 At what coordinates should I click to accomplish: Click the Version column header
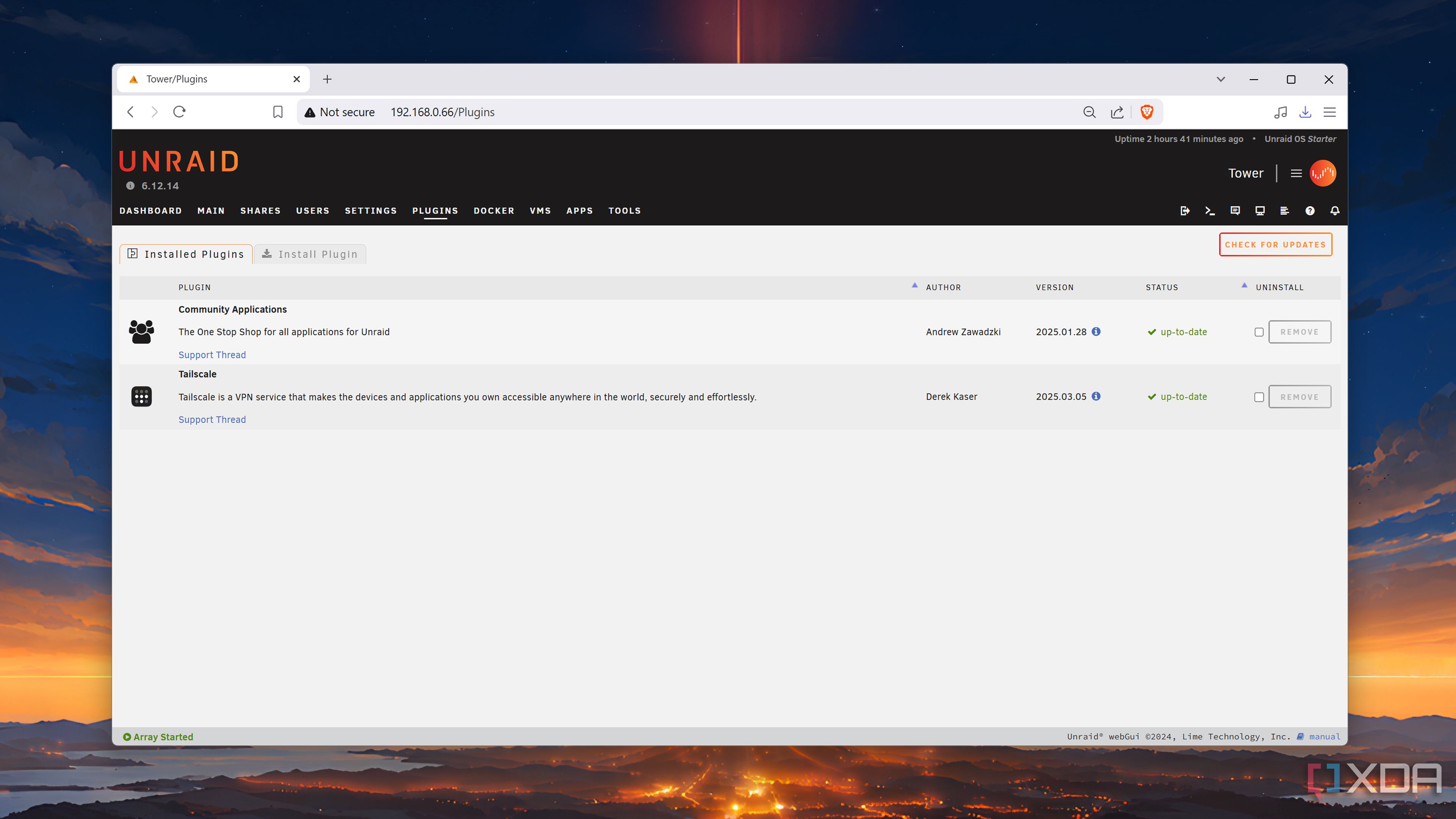1054,288
